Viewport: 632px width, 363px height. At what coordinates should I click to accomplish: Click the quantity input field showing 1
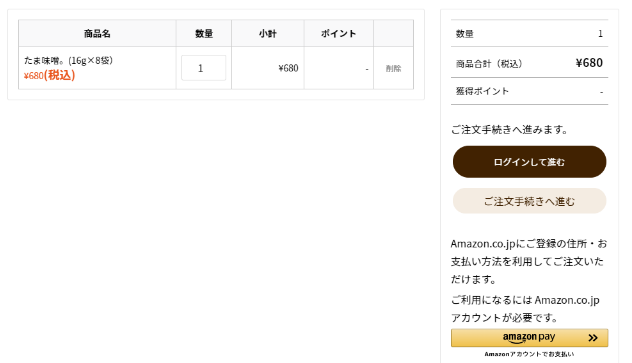204,68
